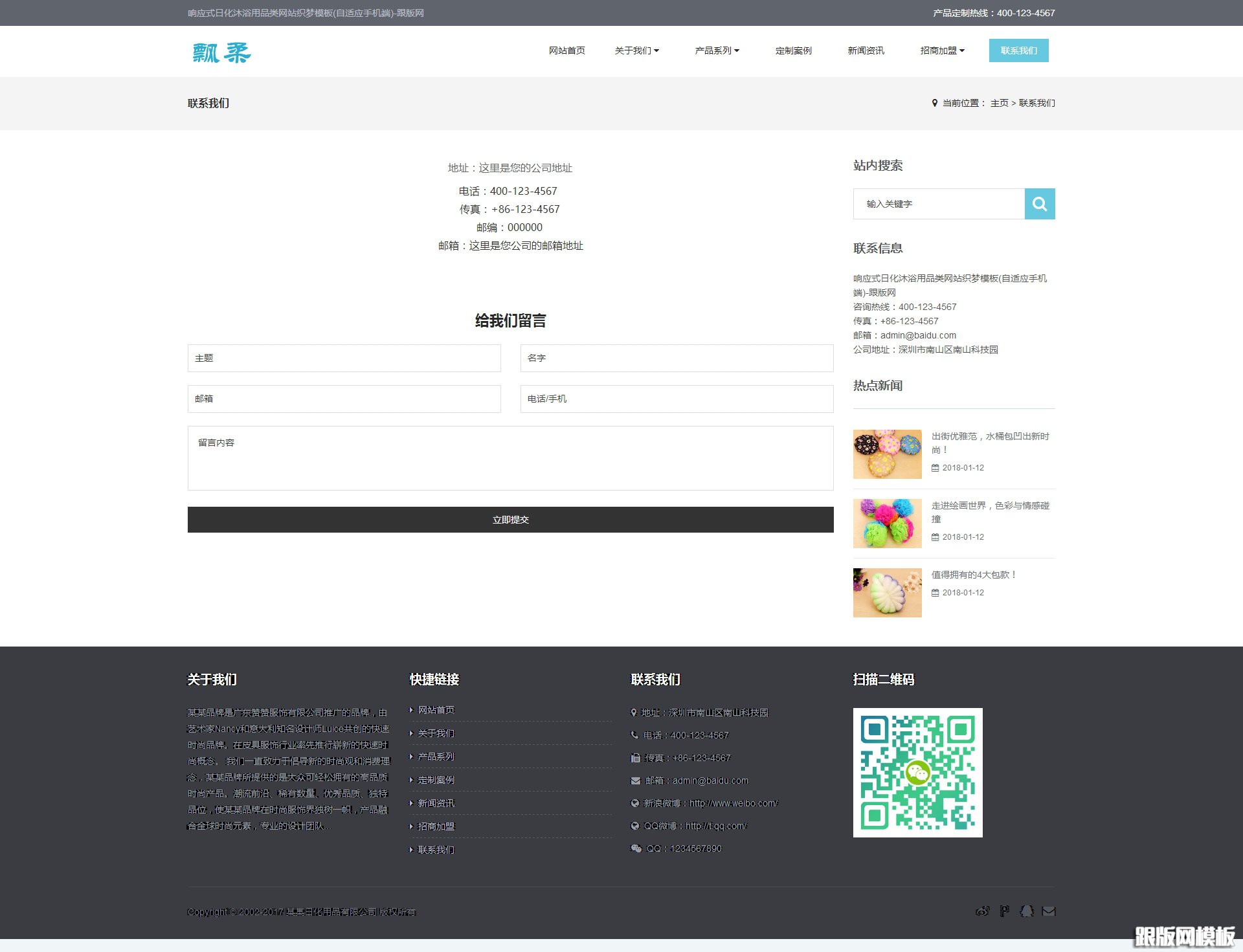Click the phone icon next to 电话 in footer

(634, 735)
